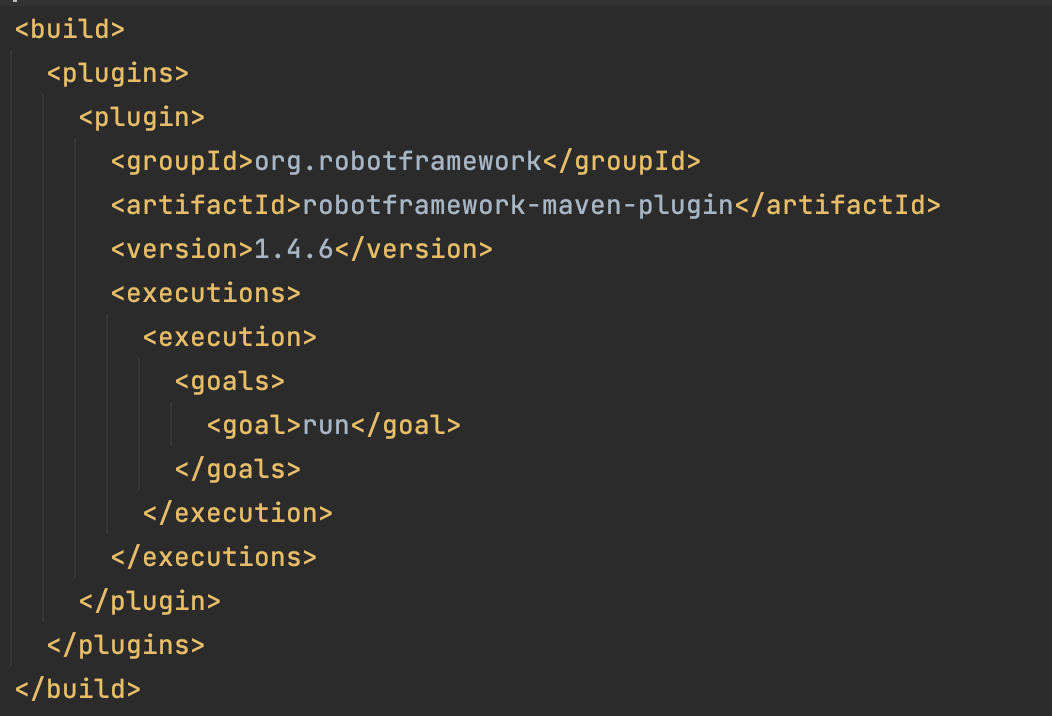Click the closing plugin tag
The image size is (1052, 716).
tap(150, 602)
